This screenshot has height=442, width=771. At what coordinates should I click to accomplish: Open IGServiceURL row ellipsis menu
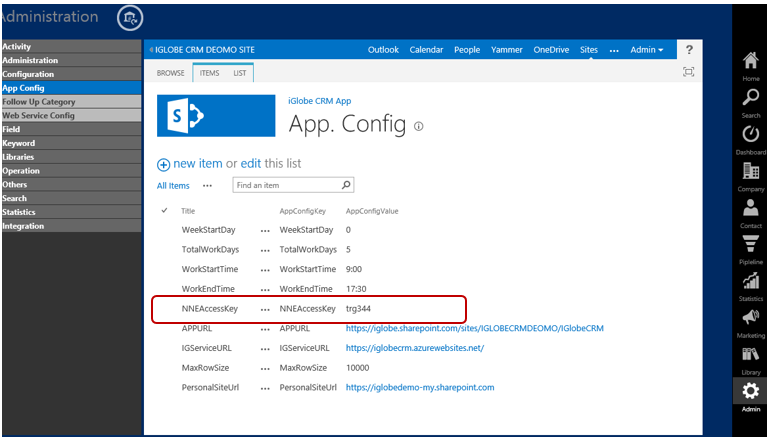tap(265, 349)
